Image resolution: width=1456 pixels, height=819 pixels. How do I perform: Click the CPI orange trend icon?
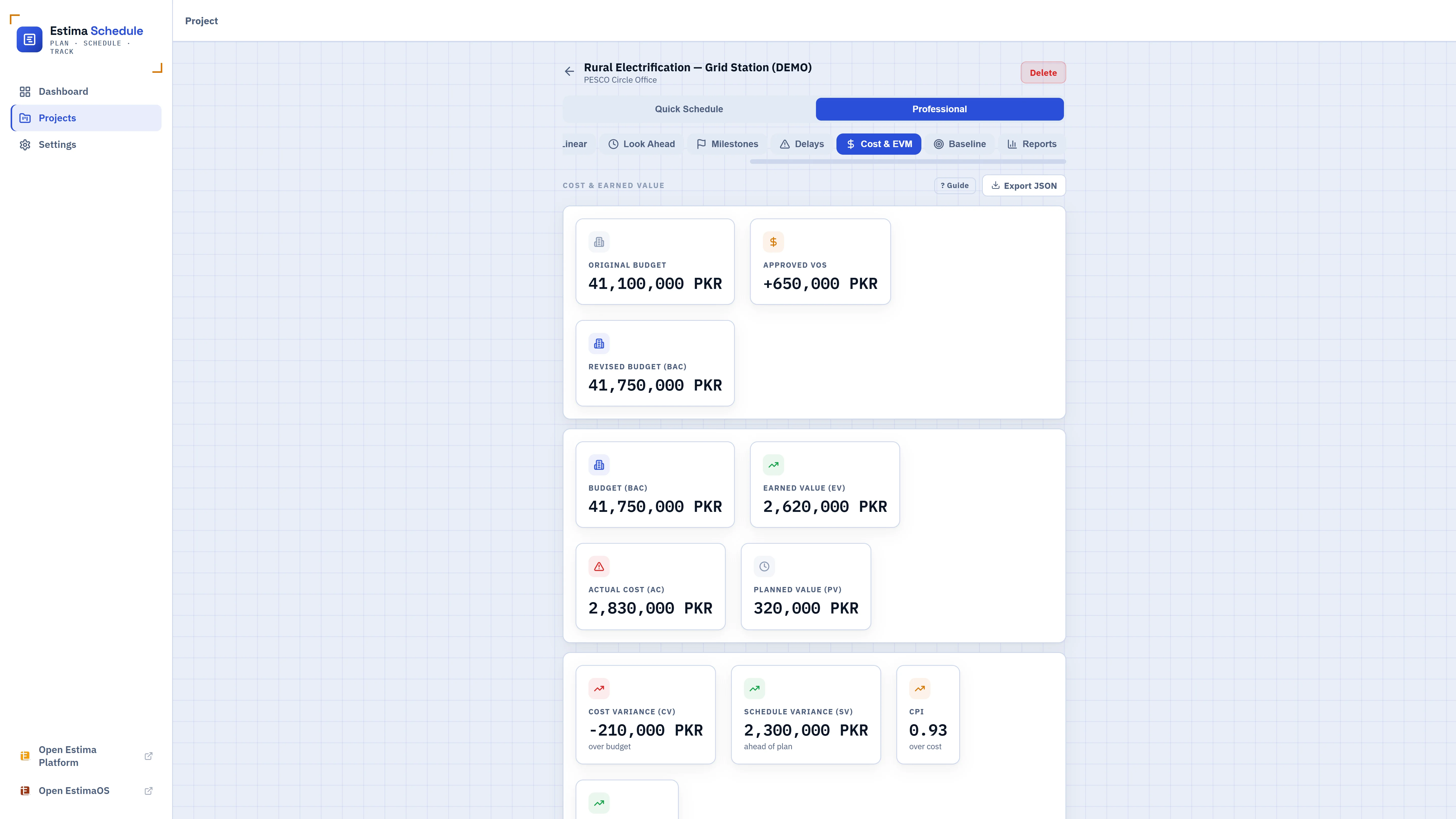pyautogui.click(x=920, y=688)
